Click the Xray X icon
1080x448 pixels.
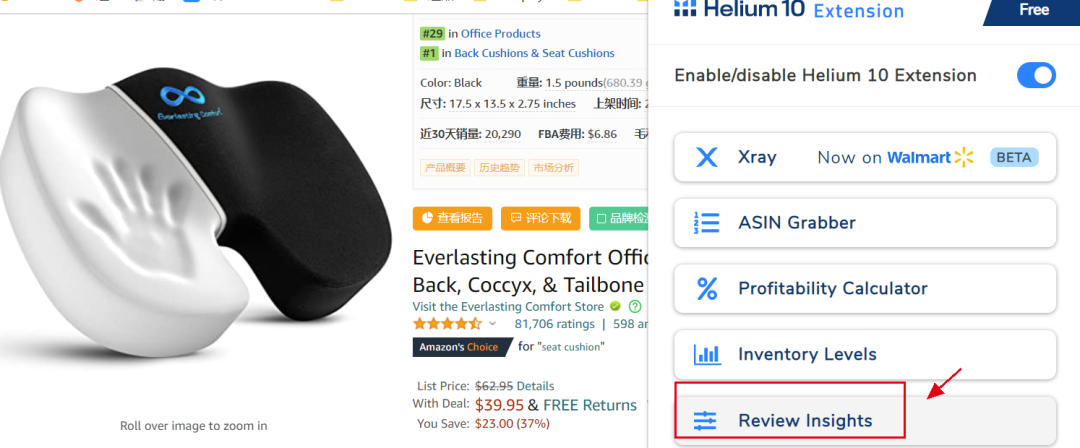(x=706, y=157)
